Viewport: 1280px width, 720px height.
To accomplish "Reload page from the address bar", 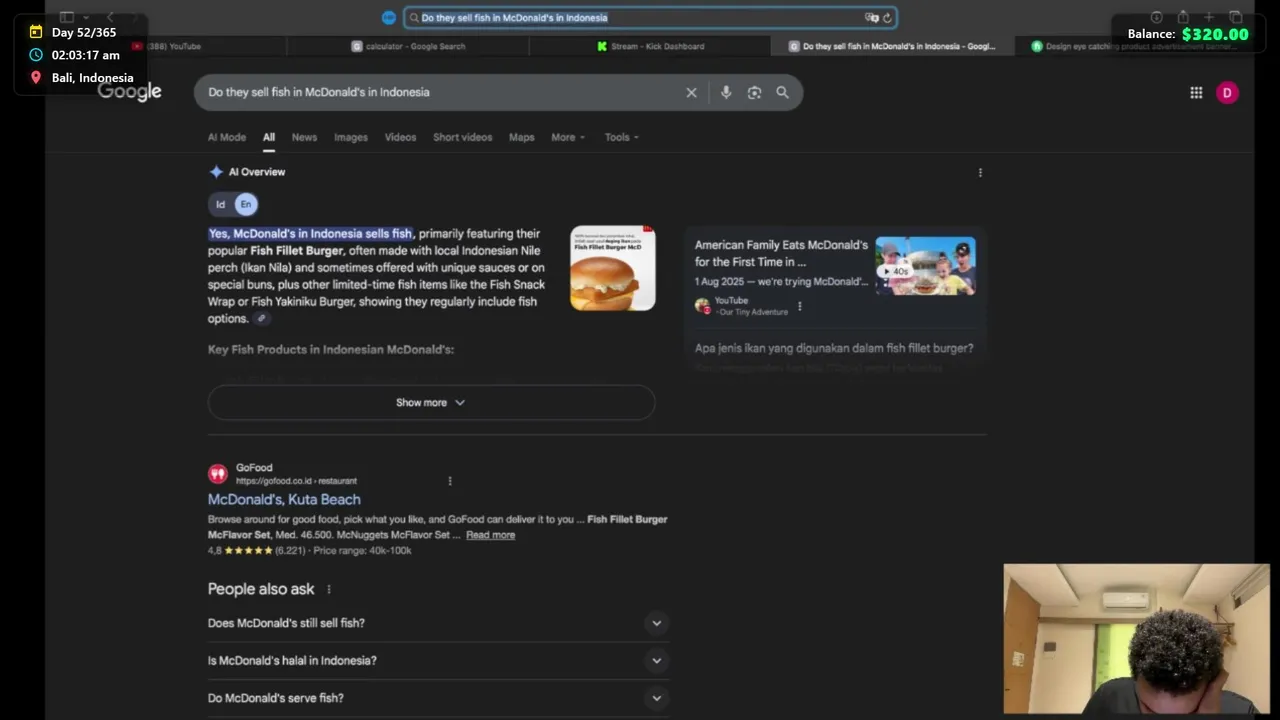I will (x=887, y=17).
